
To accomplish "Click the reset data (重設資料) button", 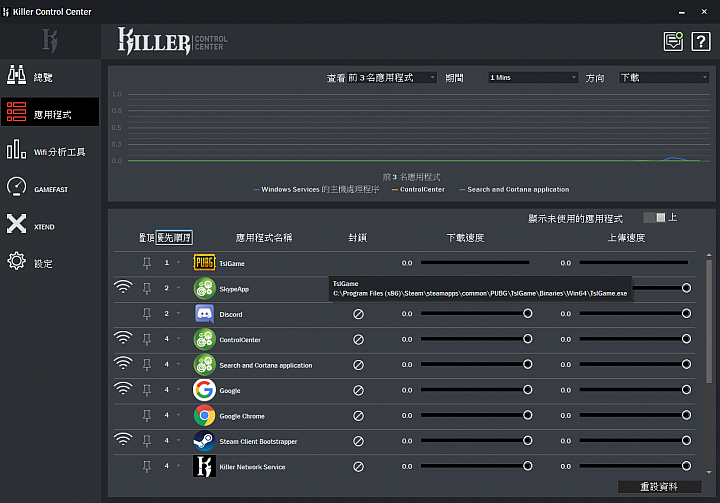I will click(659, 486).
